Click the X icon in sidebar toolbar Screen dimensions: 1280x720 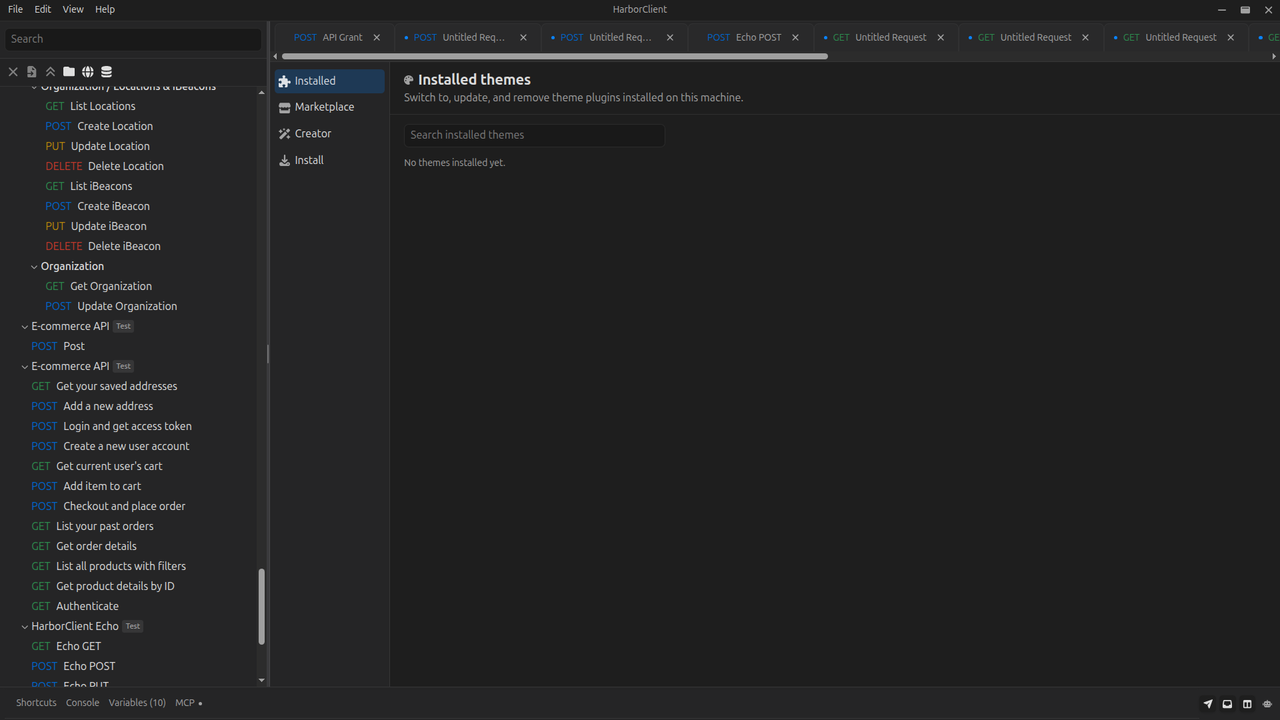pyautogui.click(x=13, y=72)
